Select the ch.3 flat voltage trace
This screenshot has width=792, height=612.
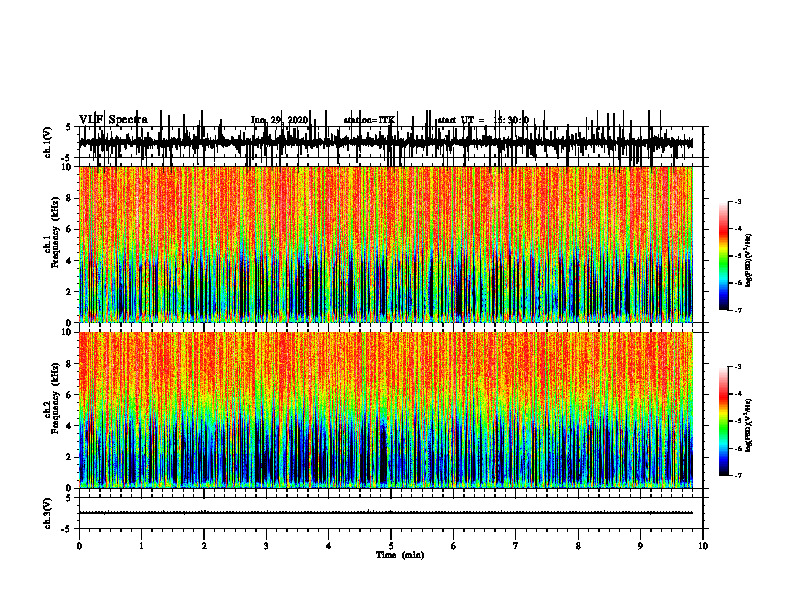(386, 513)
